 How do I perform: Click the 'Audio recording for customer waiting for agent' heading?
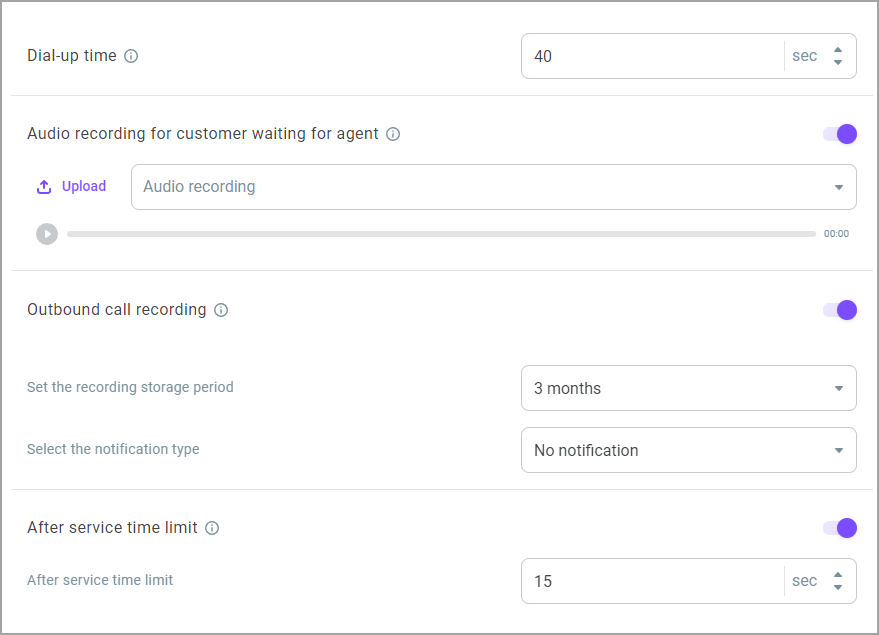pyautogui.click(x=203, y=133)
